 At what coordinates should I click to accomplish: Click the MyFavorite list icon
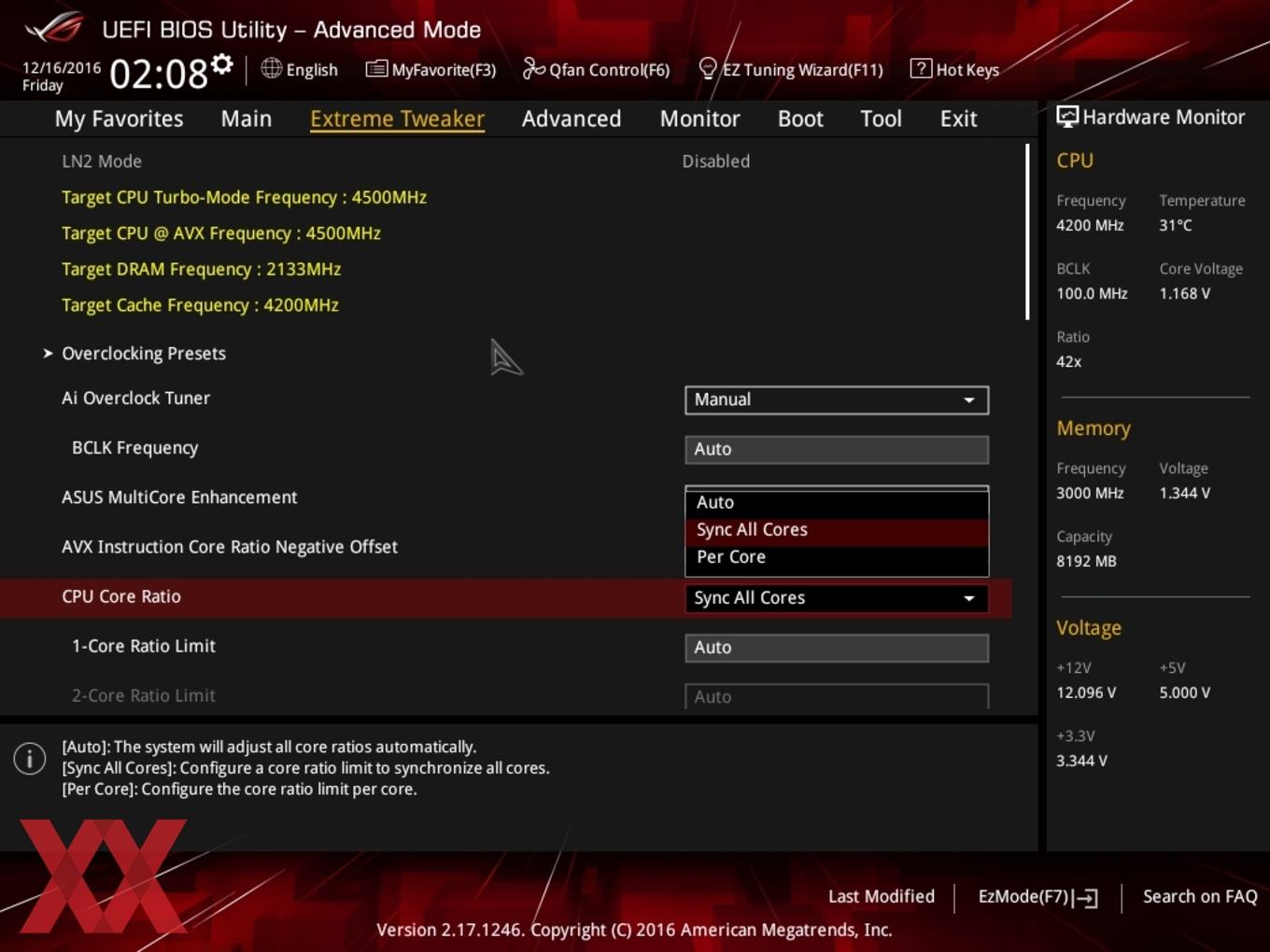coord(376,69)
